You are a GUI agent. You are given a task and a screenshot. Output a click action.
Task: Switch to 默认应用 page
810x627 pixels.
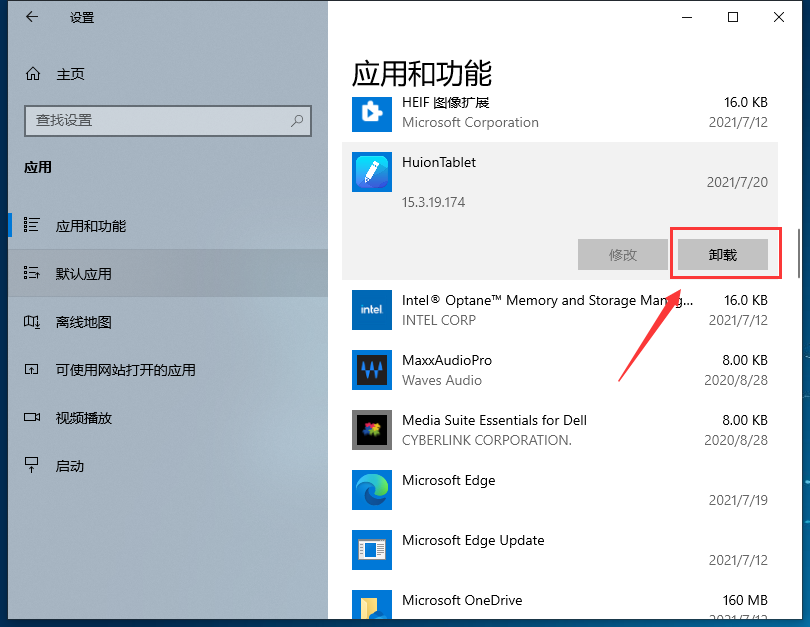[x=168, y=273]
